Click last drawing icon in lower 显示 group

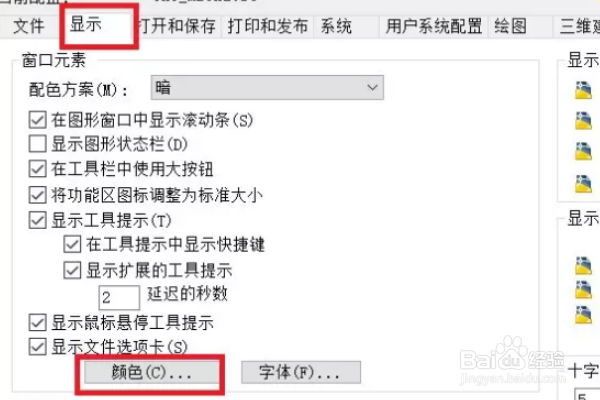pyautogui.click(x=583, y=315)
